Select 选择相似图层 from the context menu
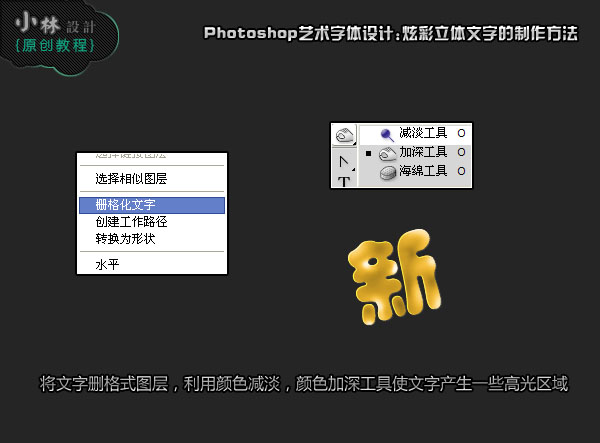The image size is (600, 443). click(131, 179)
